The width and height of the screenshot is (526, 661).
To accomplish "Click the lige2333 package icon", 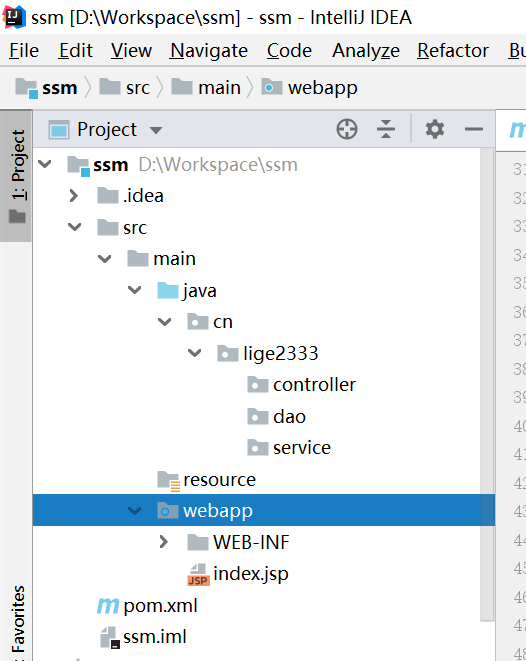I will point(228,353).
